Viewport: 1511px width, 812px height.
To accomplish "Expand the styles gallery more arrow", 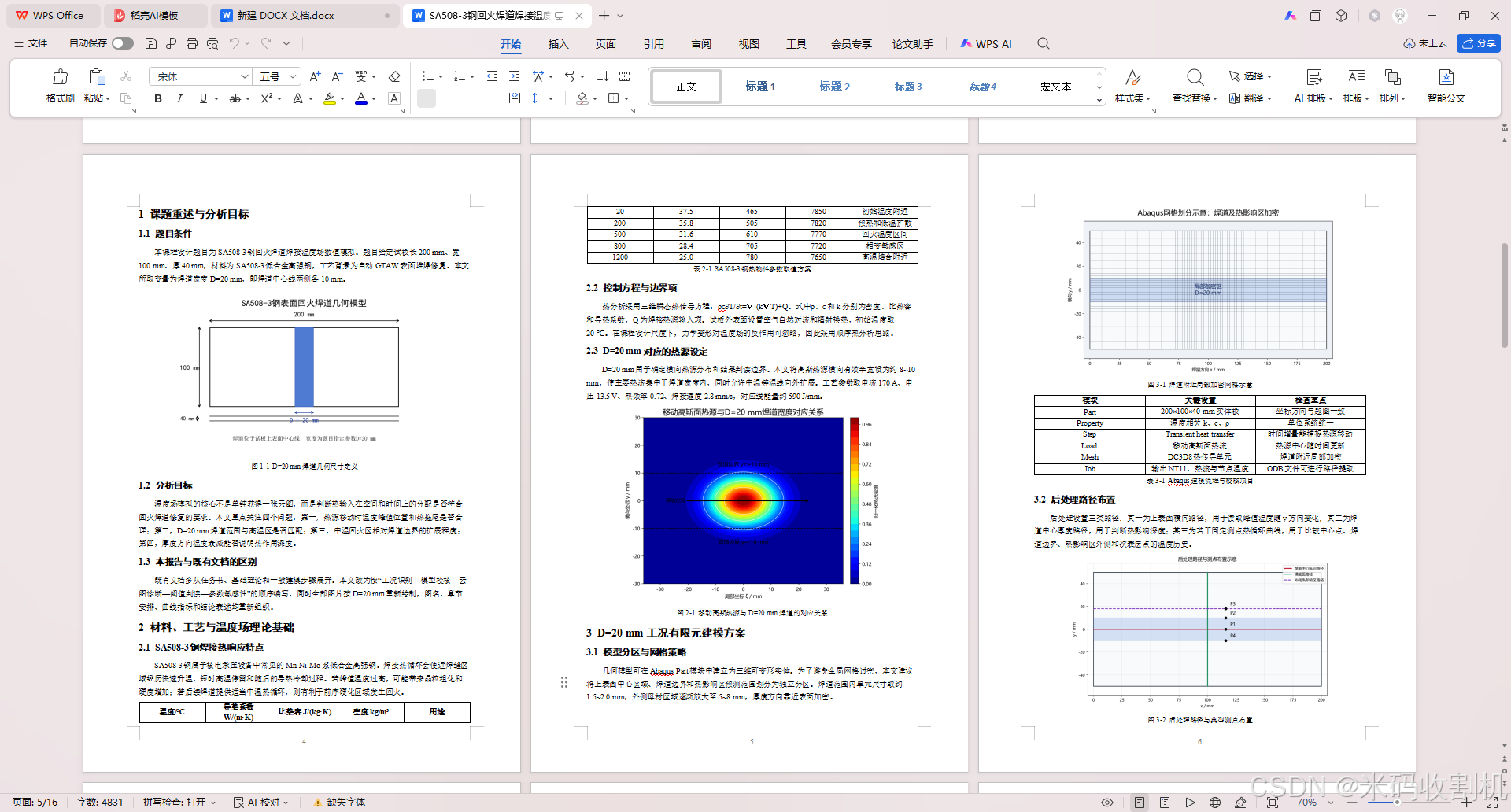I will click(x=1099, y=99).
